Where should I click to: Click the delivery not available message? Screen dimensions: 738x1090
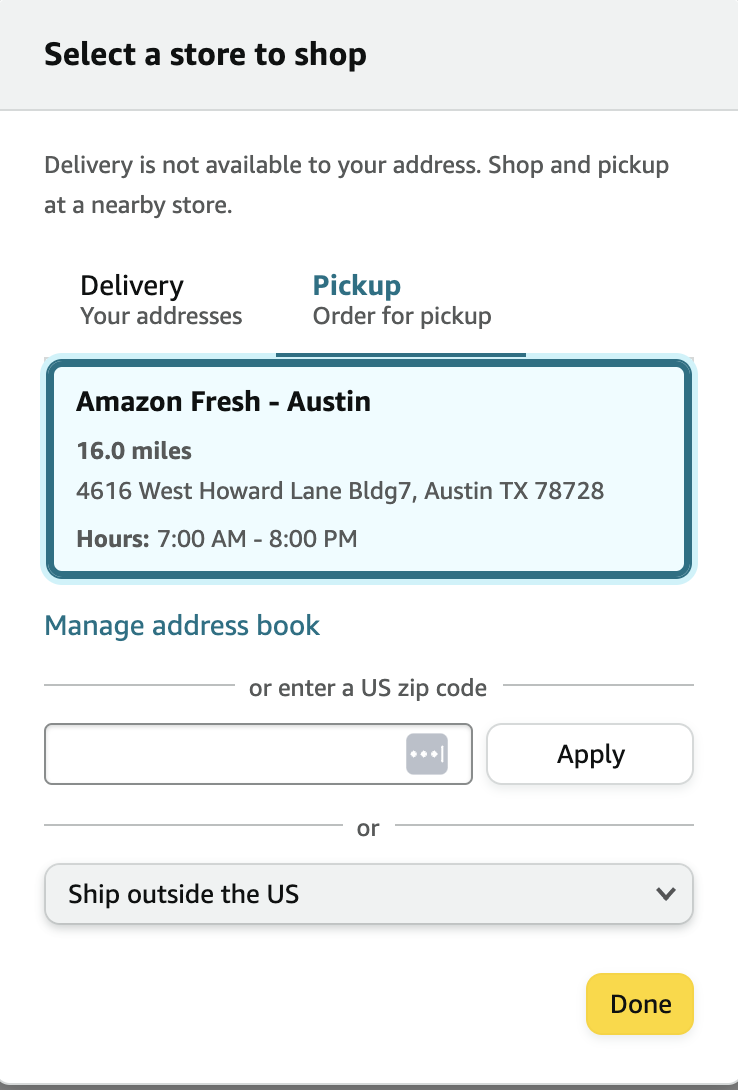[356, 185]
